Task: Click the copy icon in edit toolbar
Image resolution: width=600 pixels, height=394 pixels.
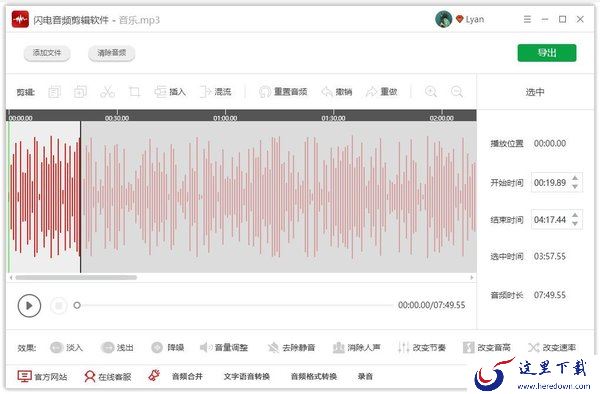Action: click(54, 92)
